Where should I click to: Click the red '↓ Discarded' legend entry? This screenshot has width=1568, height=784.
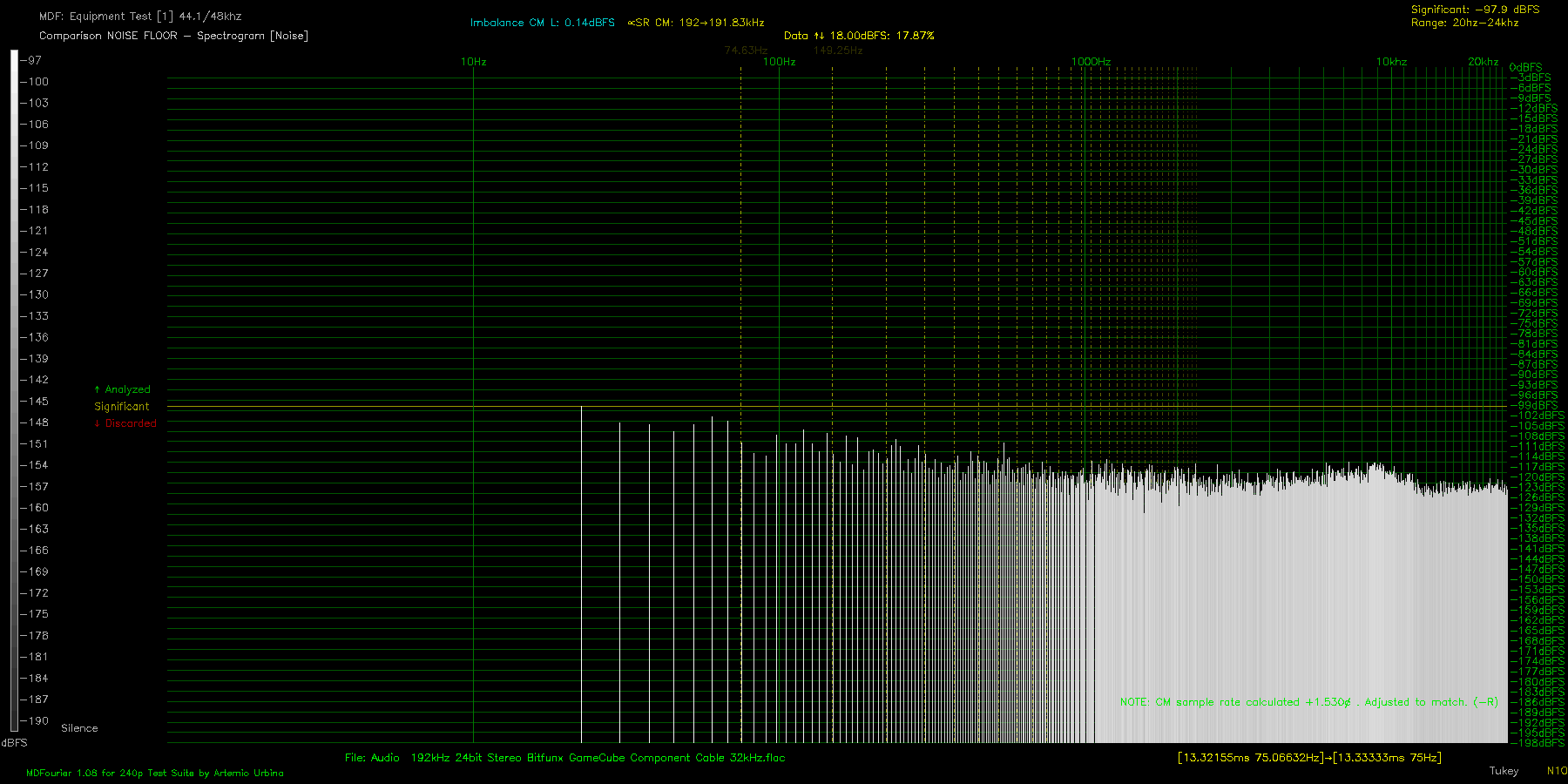click(125, 423)
